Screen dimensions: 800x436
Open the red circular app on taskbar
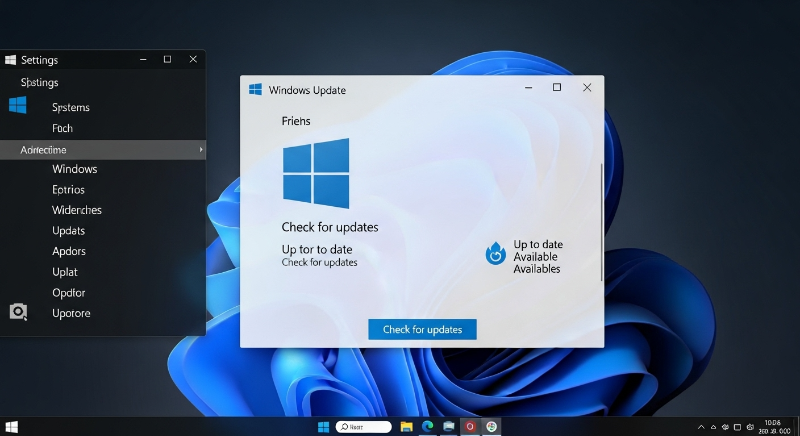click(470, 426)
